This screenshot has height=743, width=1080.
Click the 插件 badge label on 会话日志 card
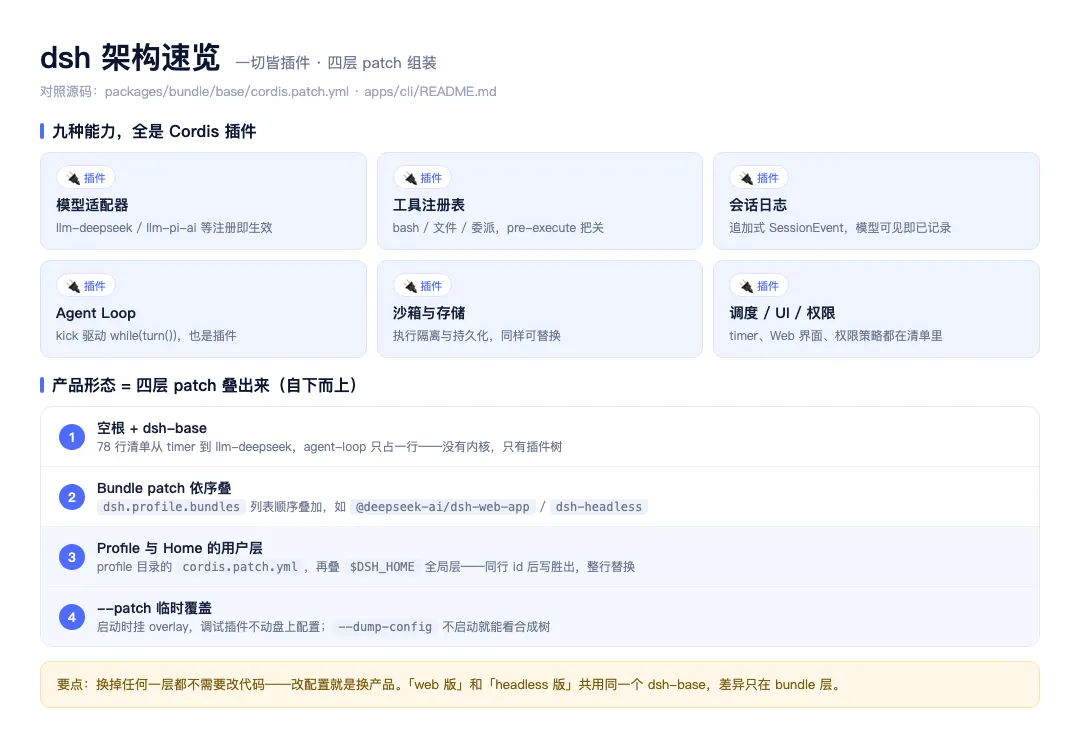pyautogui.click(x=767, y=178)
